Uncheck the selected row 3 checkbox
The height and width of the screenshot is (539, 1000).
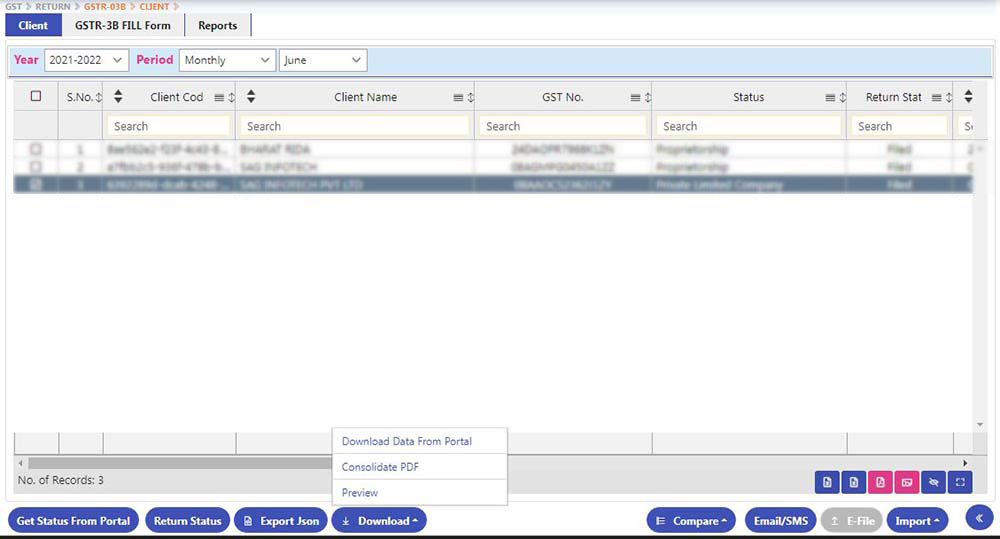pos(36,185)
